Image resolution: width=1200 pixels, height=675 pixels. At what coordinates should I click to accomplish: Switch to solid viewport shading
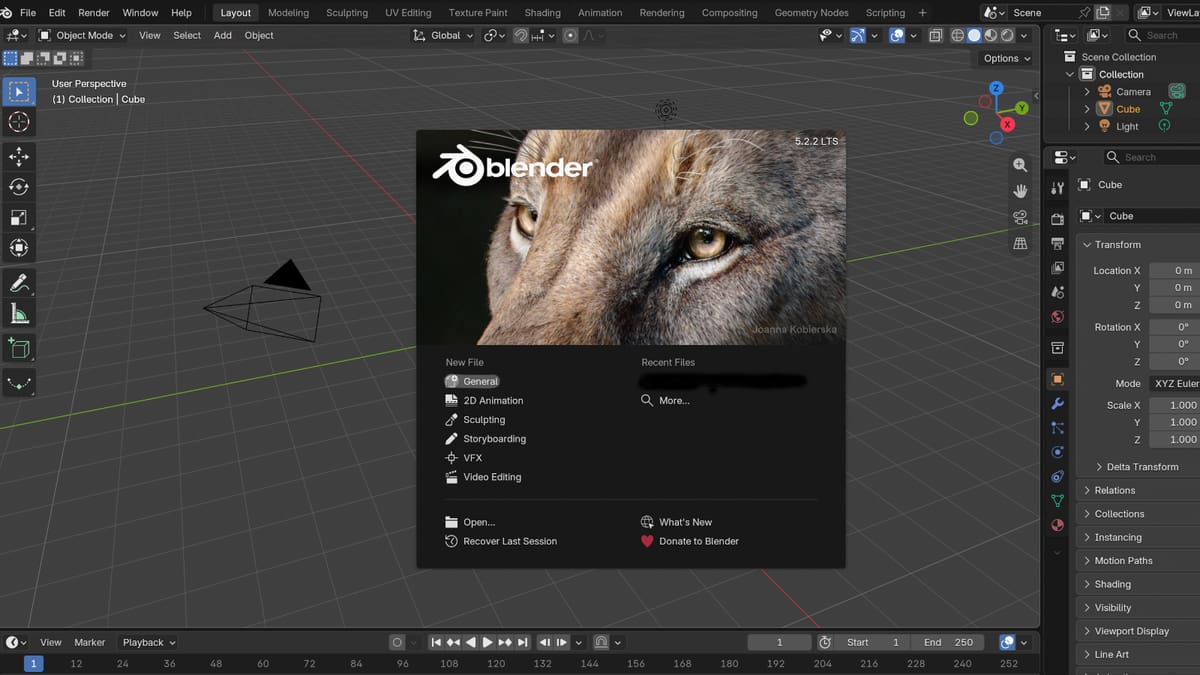974,35
